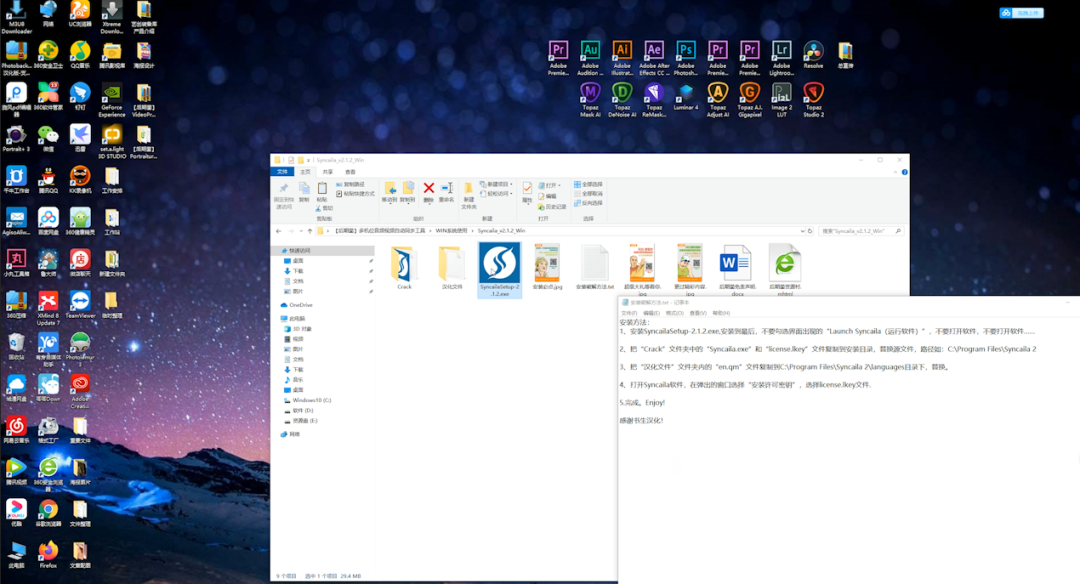
Task: Click Invert Selection (反向选择) in ribbon
Action: (x=589, y=203)
